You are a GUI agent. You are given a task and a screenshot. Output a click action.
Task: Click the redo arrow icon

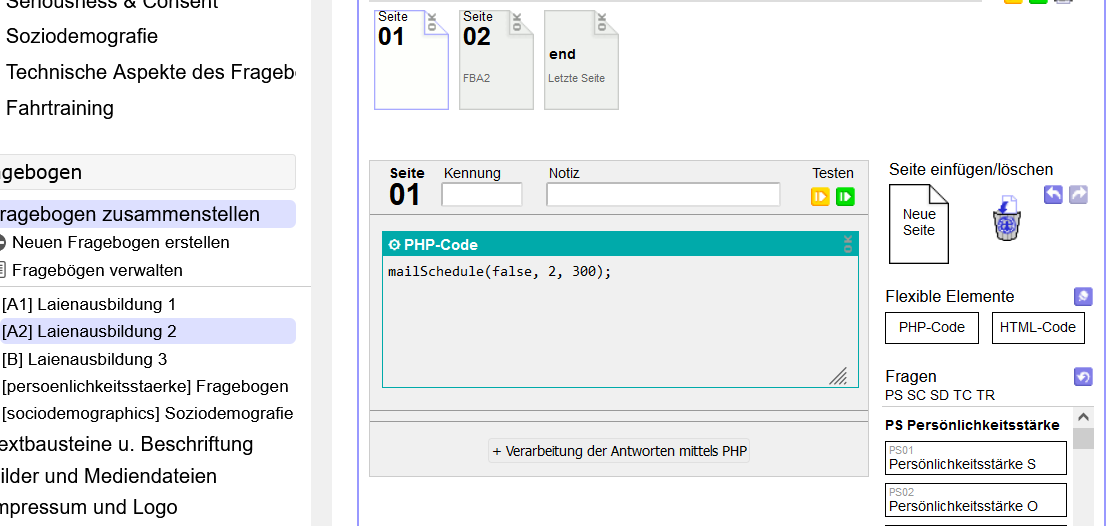pyautogui.click(x=1078, y=194)
